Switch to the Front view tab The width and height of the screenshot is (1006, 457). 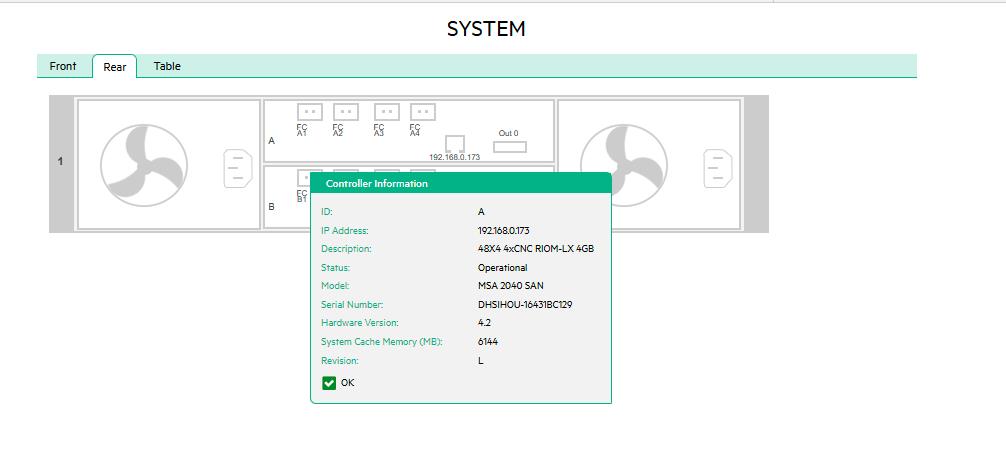point(63,66)
